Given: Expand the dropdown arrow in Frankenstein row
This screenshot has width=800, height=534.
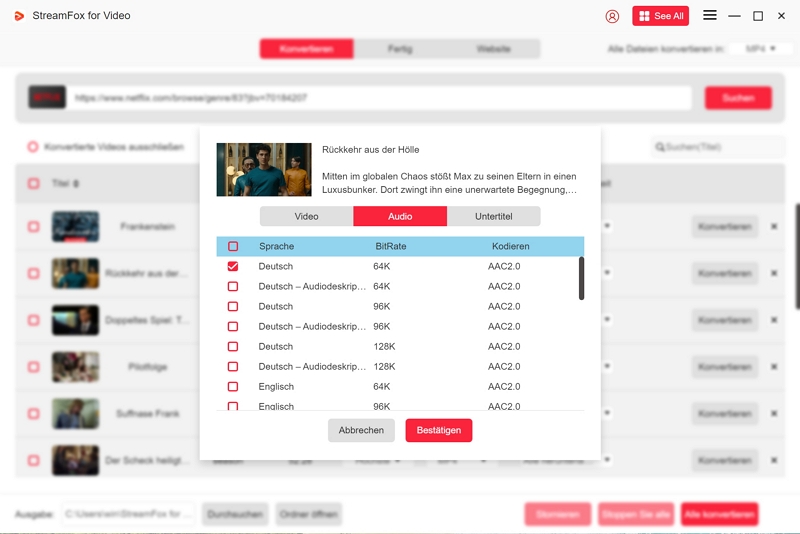Looking at the screenshot, I should pyautogui.click(x=607, y=225).
